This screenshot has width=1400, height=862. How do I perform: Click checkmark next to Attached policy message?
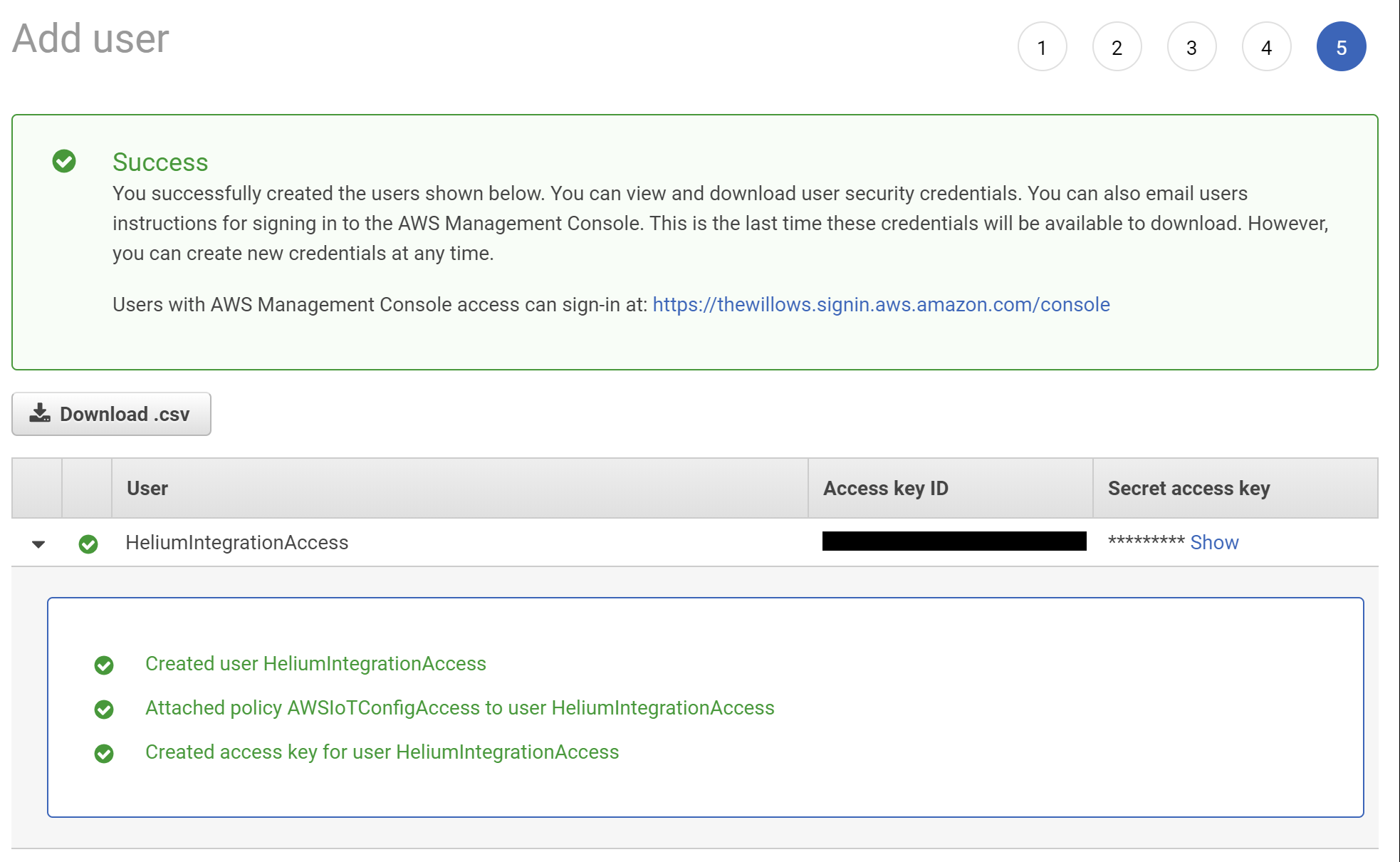coord(104,709)
